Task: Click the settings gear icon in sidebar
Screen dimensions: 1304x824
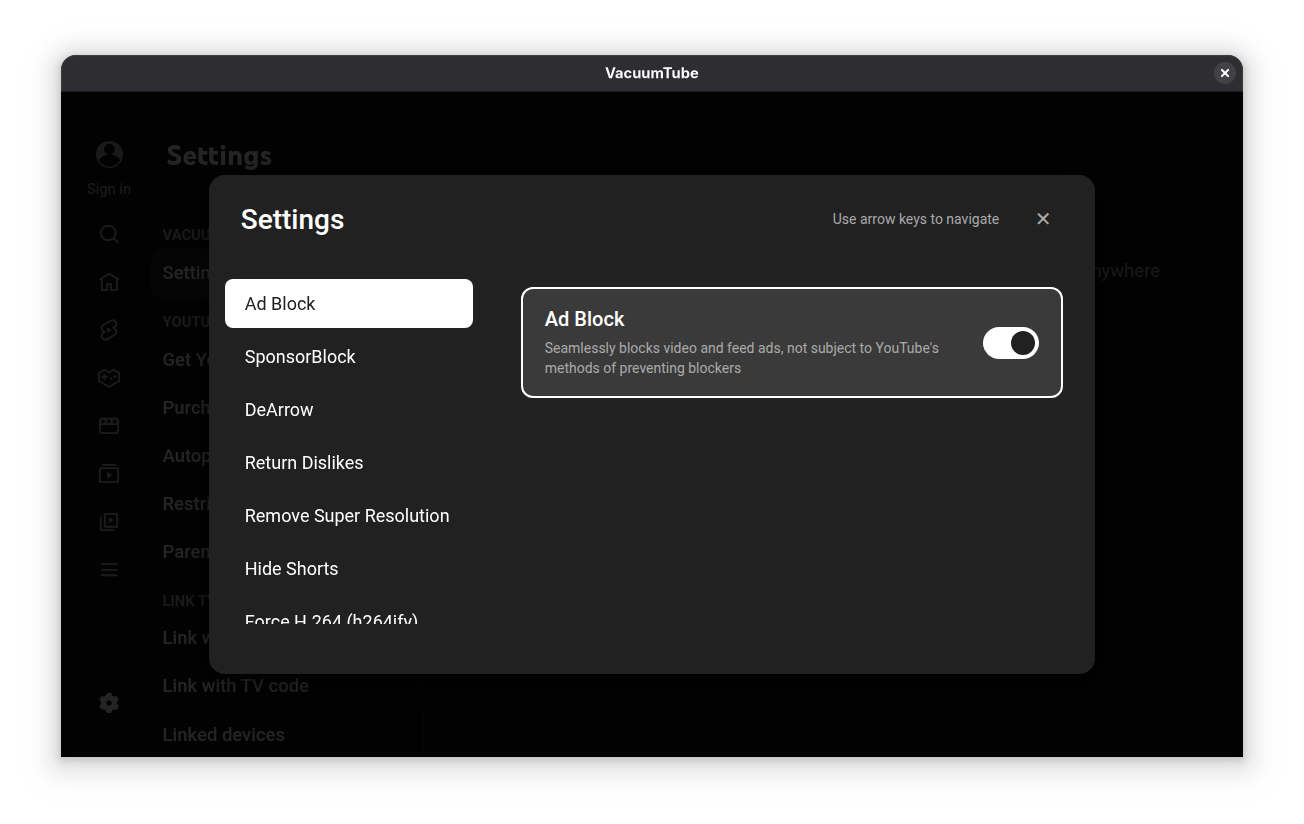Action: 109,703
